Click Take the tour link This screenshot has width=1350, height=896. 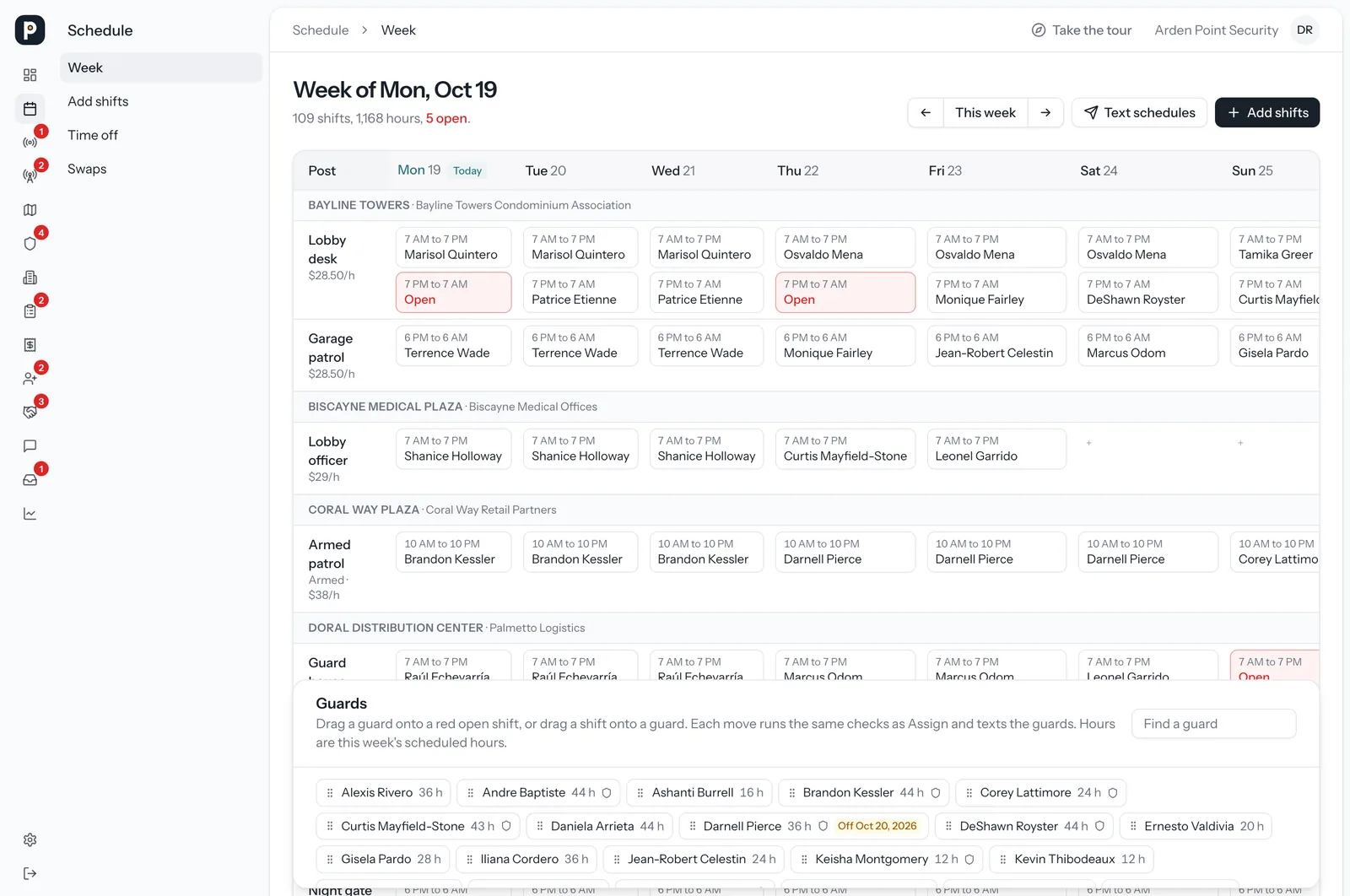point(1082,30)
